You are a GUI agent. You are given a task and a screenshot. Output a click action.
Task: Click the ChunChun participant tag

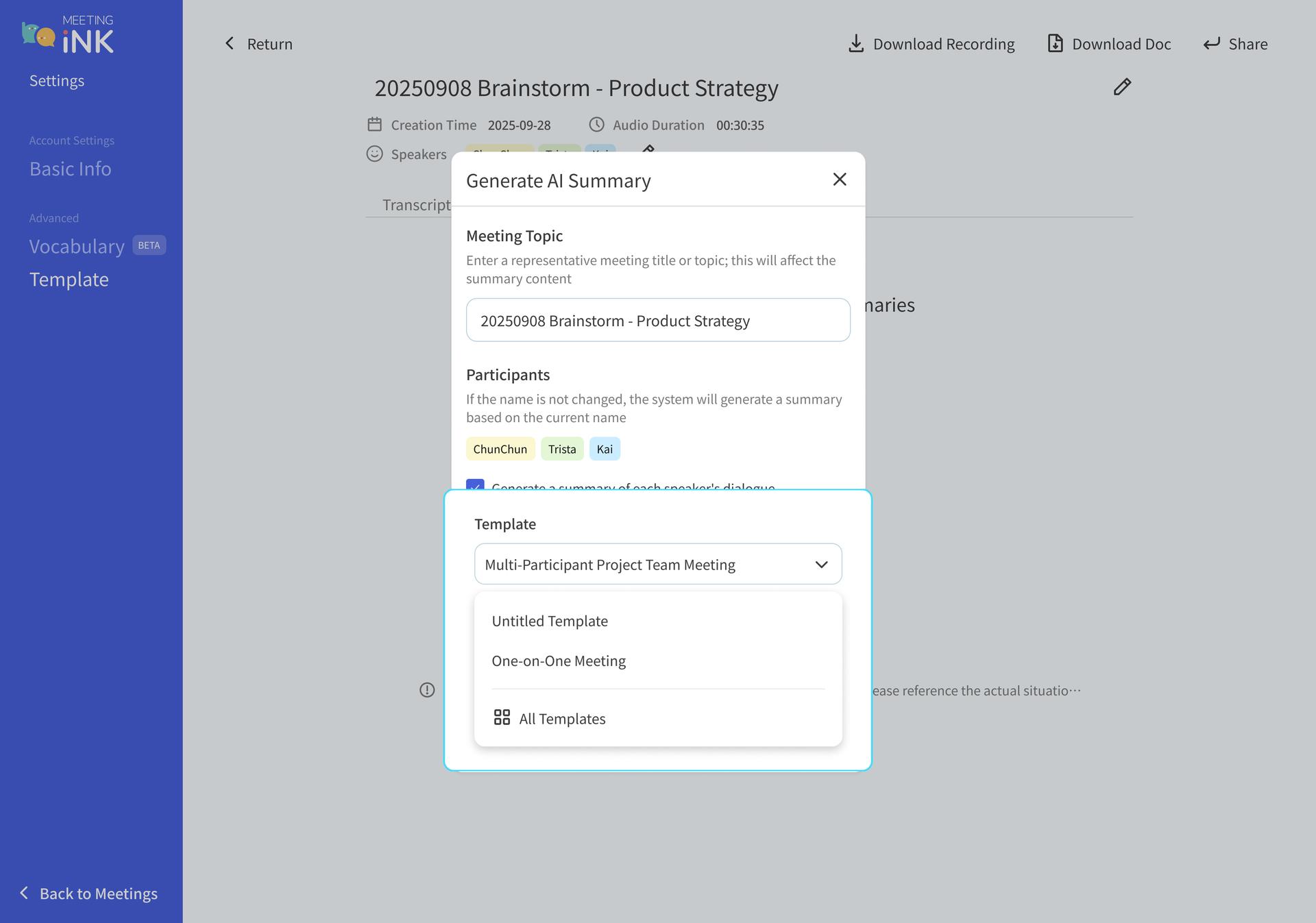[500, 449]
